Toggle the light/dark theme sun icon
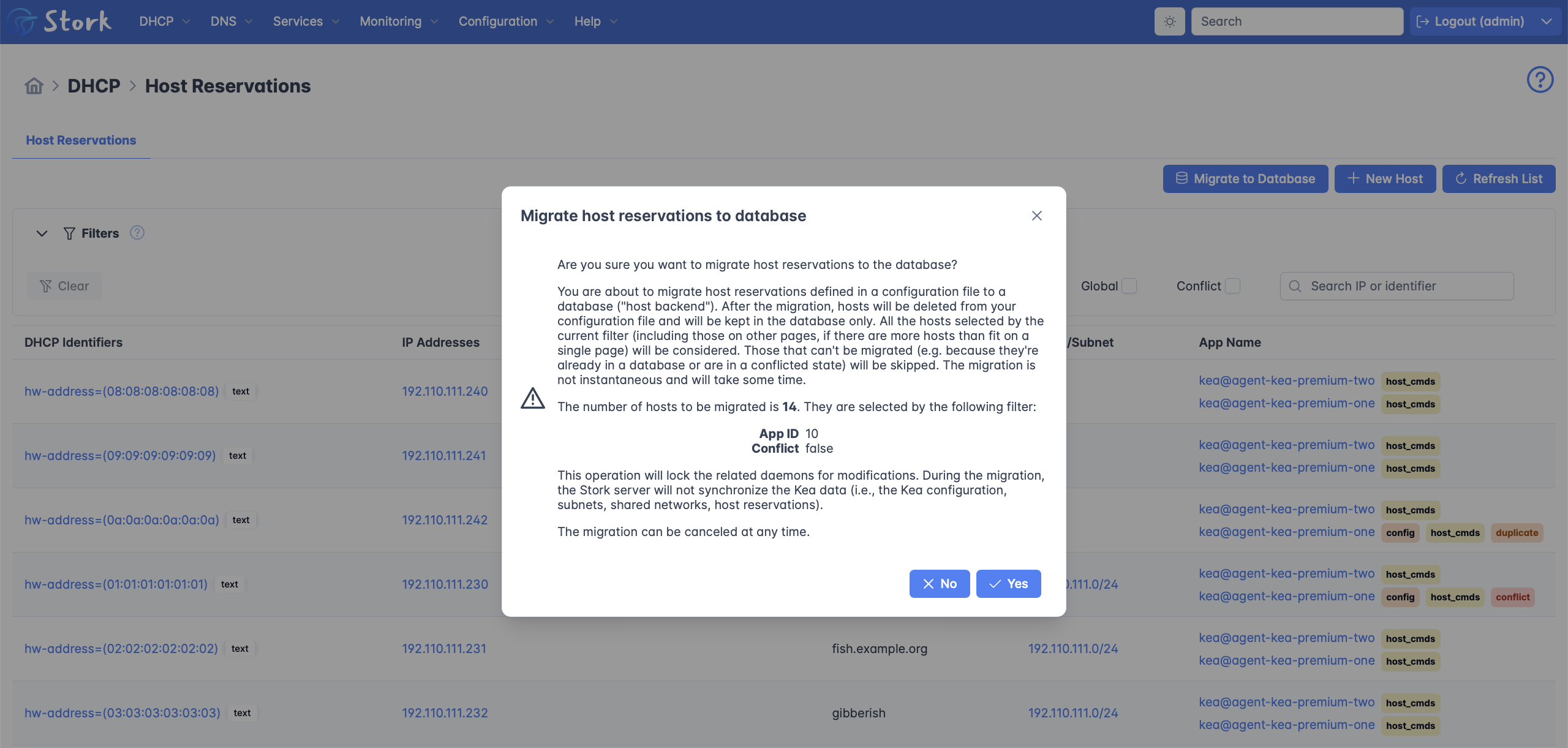1568x748 pixels. pyautogui.click(x=1169, y=21)
